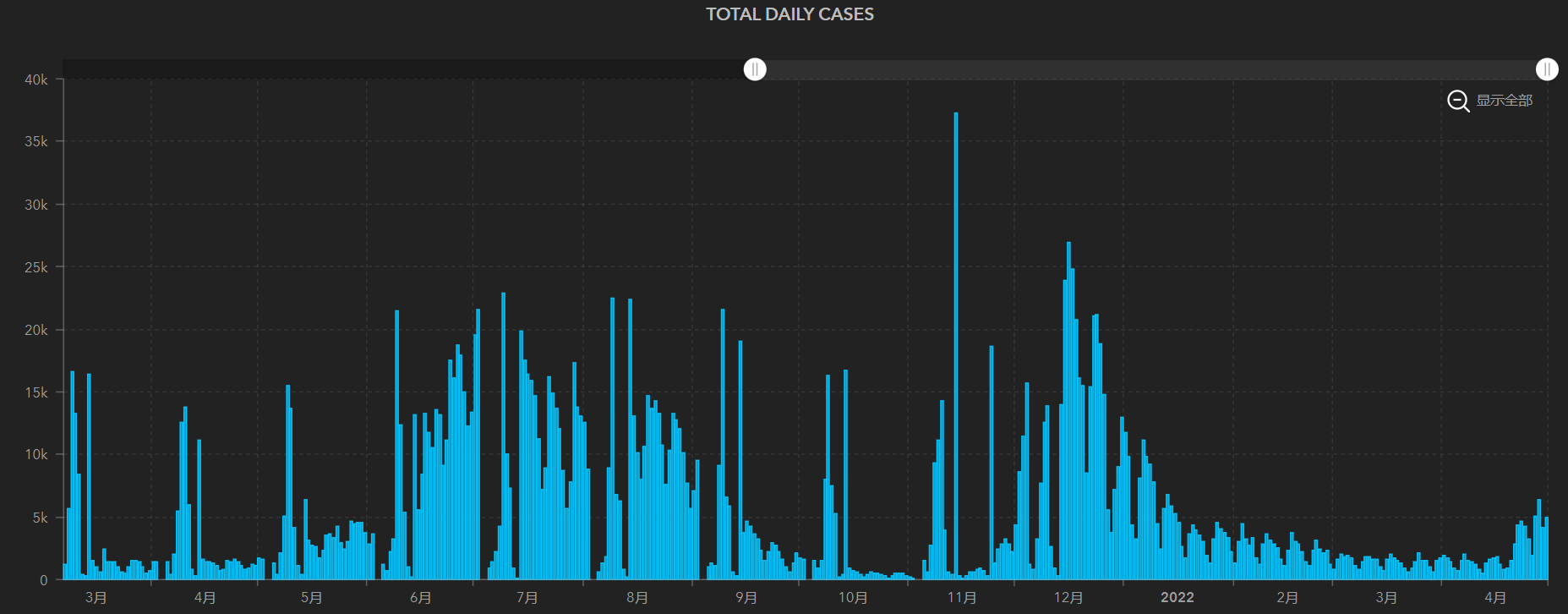Click the 6月 x-axis label
The width and height of the screenshot is (1568, 614).
(x=421, y=598)
